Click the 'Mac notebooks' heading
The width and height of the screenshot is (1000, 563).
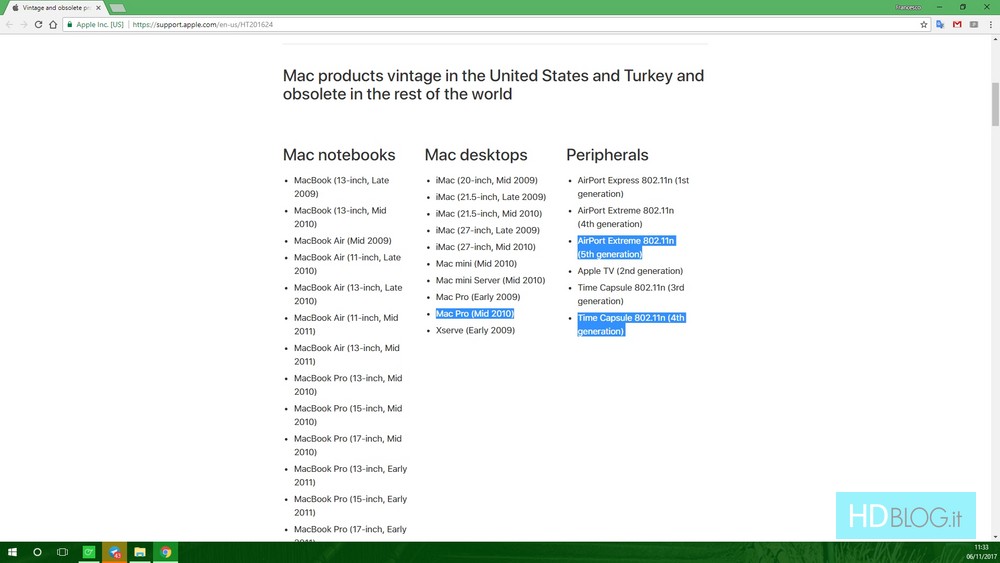[x=339, y=155]
